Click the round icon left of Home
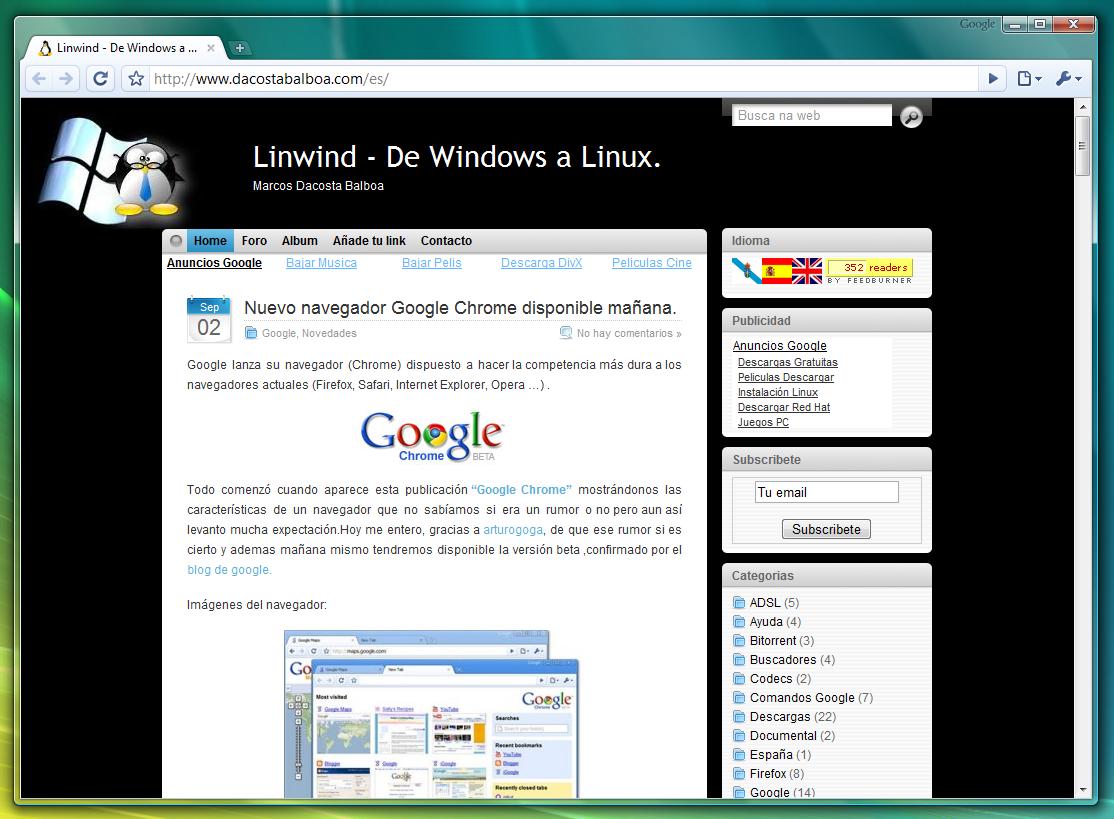This screenshot has height=819, width=1114. pyautogui.click(x=175, y=240)
